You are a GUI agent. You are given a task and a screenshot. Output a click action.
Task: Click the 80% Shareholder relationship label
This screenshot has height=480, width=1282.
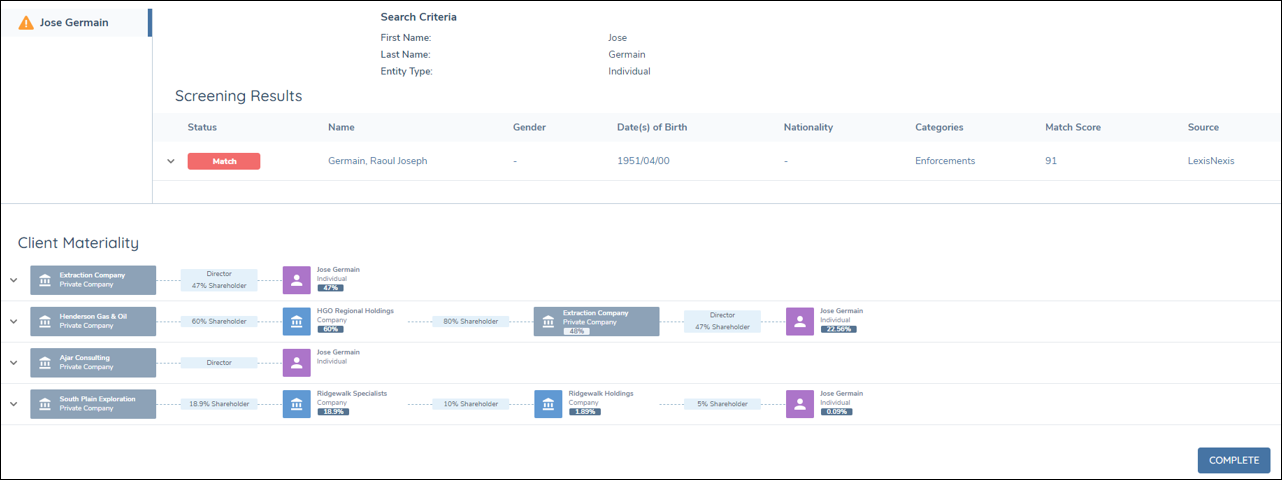coord(471,321)
